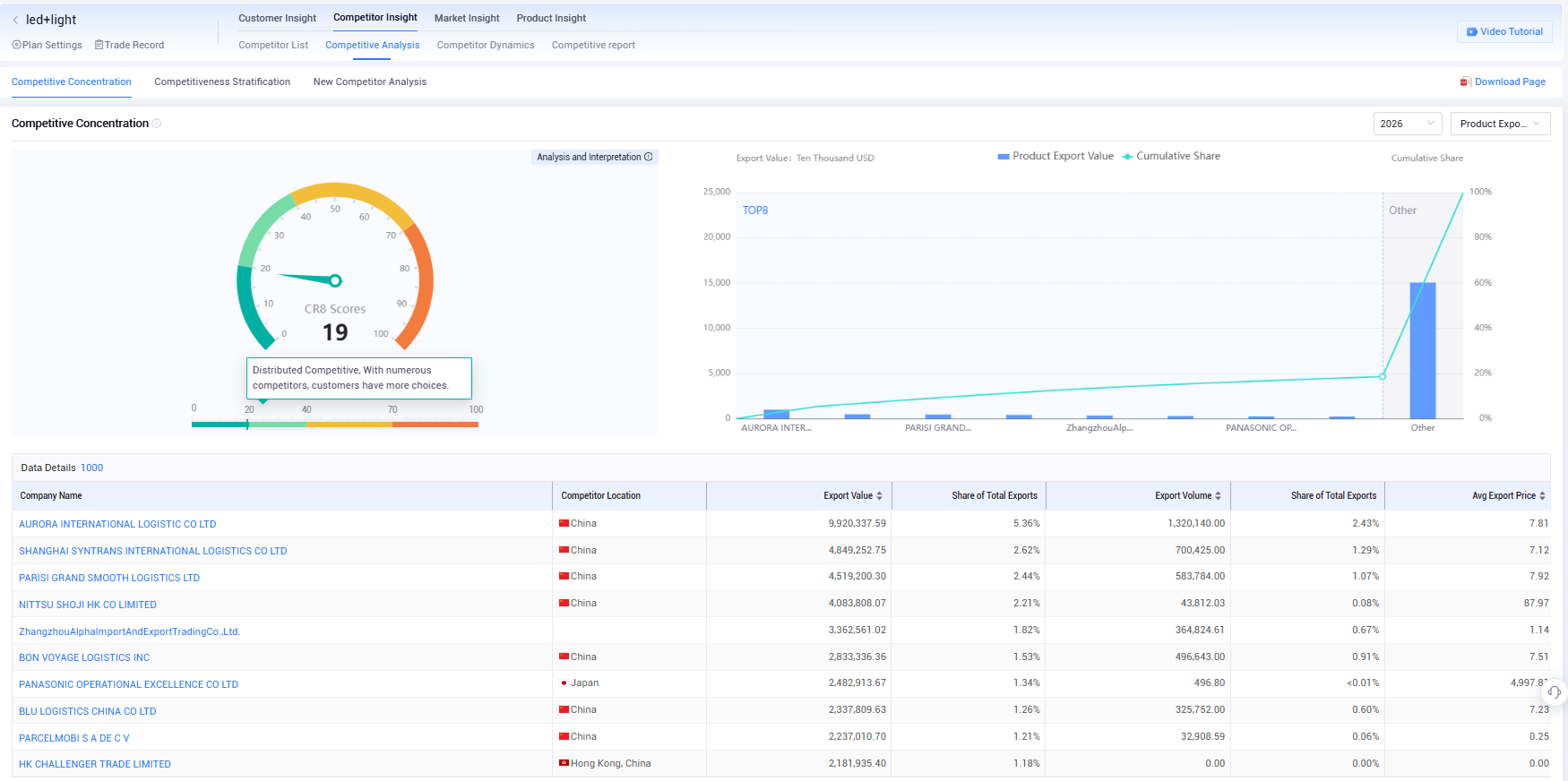Click Download Page link
The height and width of the screenshot is (781, 1568).
point(1503,82)
